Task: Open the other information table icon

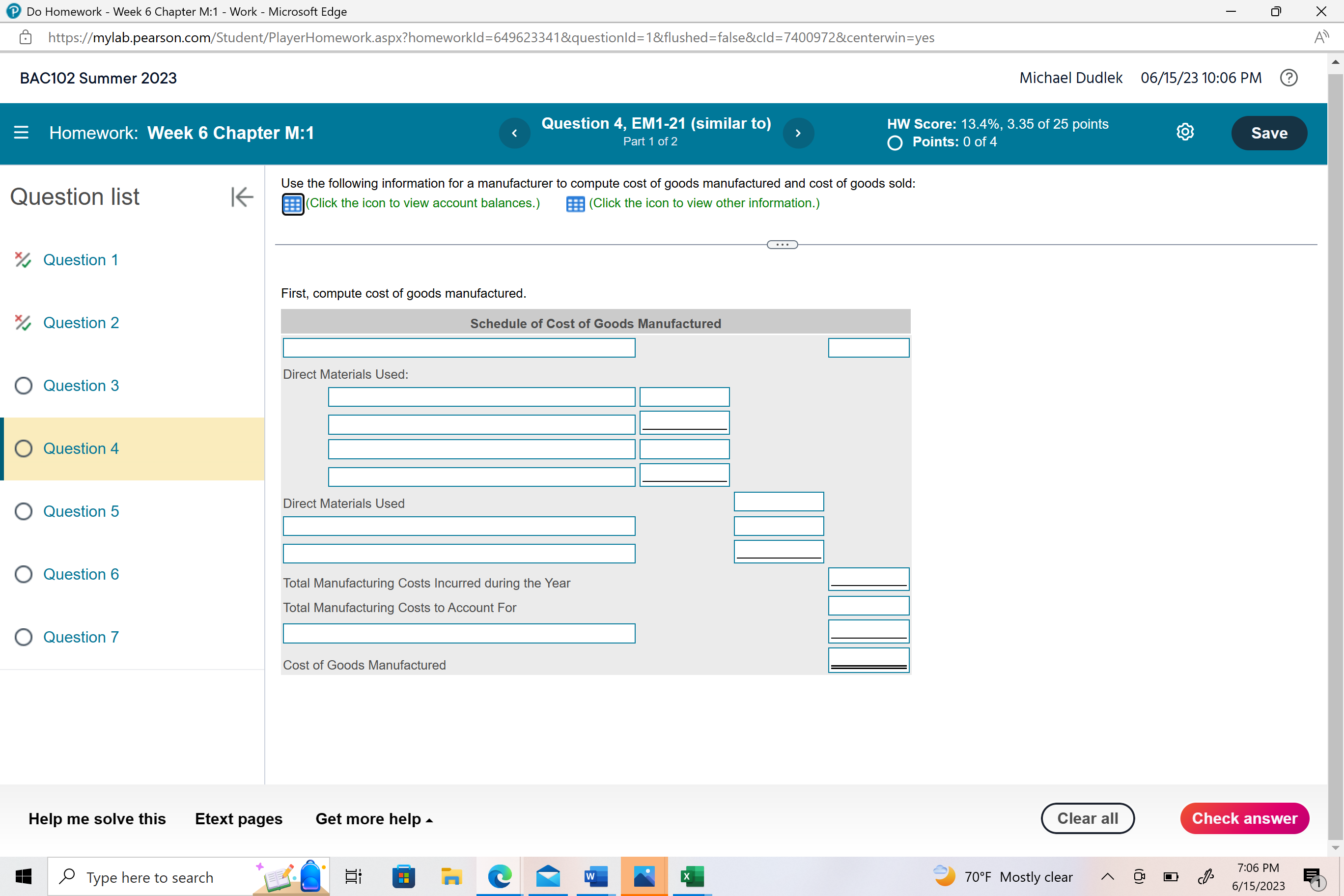Action: 575,204
